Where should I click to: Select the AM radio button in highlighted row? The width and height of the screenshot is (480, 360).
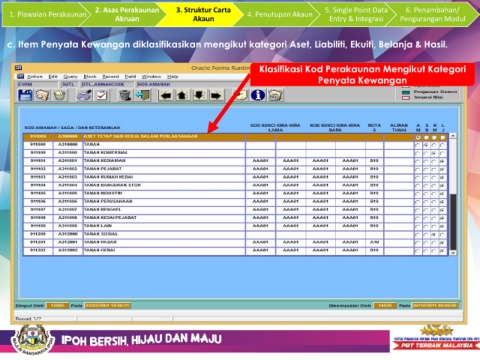pyautogui.click(x=418, y=137)
